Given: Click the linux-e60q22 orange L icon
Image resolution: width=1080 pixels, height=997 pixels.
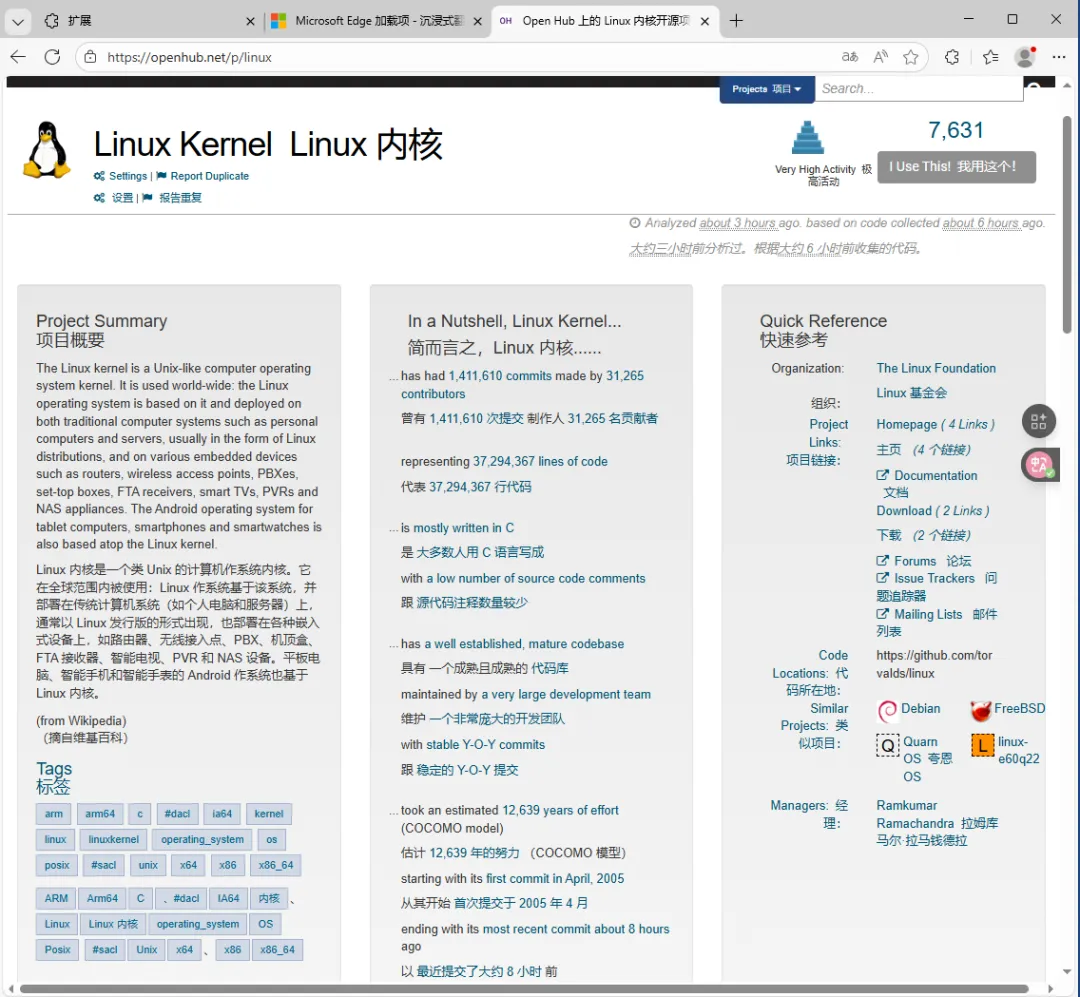Looking at the screenshot, I should pyautogui.click(x=983, y=746).
